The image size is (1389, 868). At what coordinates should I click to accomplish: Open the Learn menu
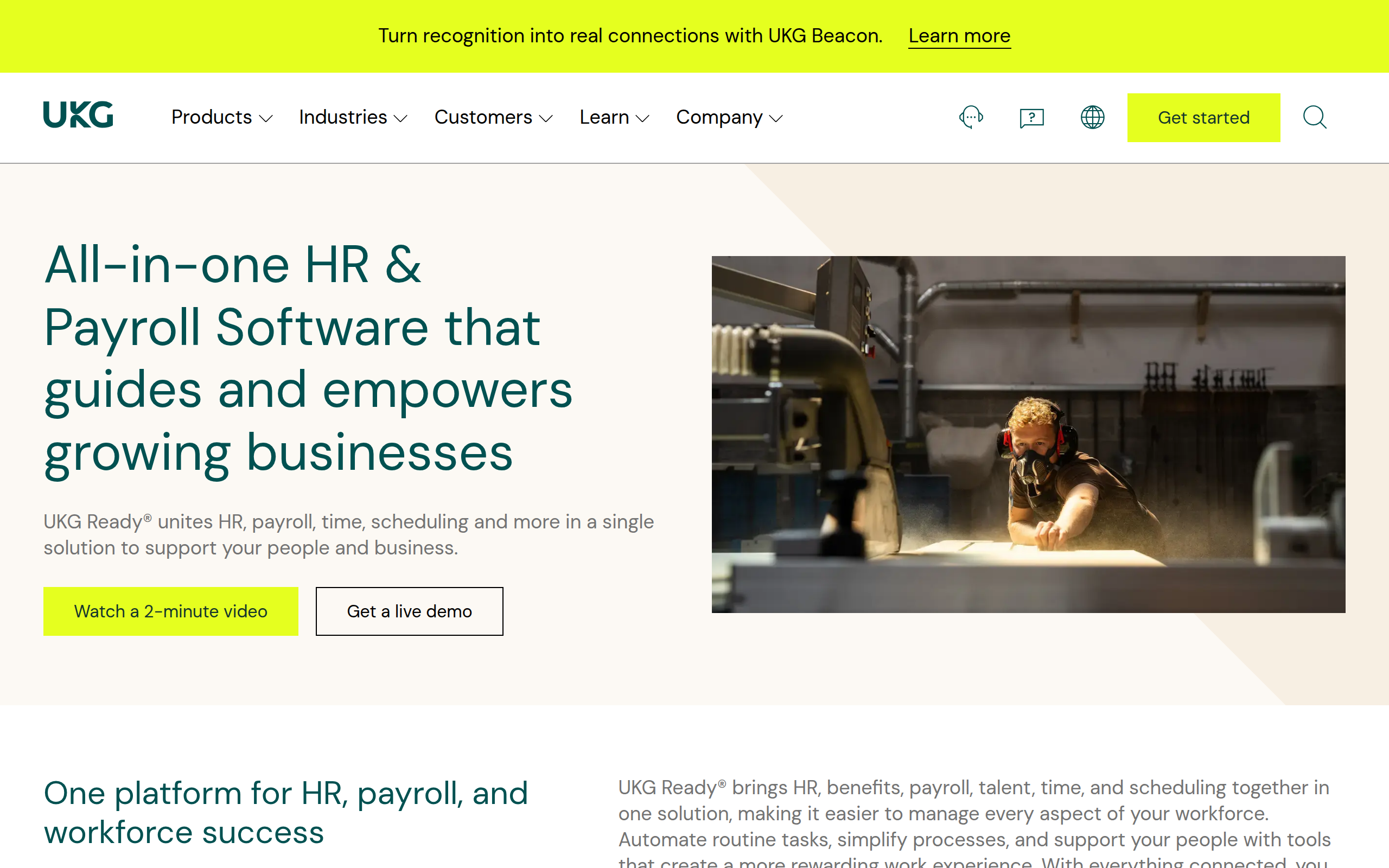pos(604,117)
